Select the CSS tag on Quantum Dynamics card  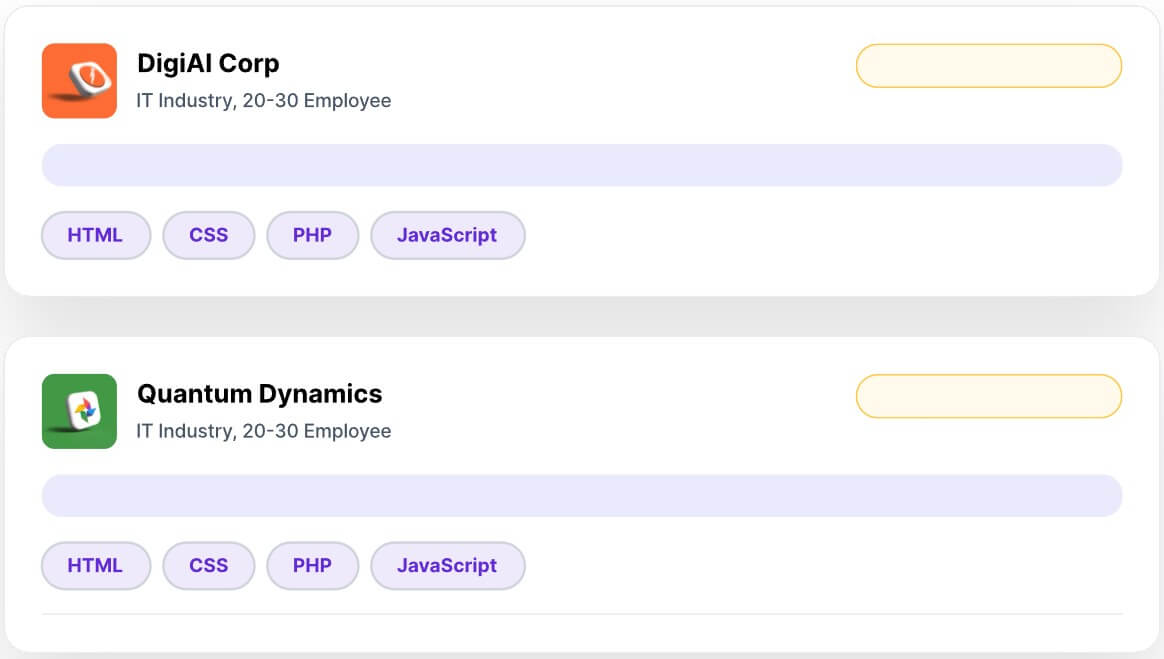[209, 565]
